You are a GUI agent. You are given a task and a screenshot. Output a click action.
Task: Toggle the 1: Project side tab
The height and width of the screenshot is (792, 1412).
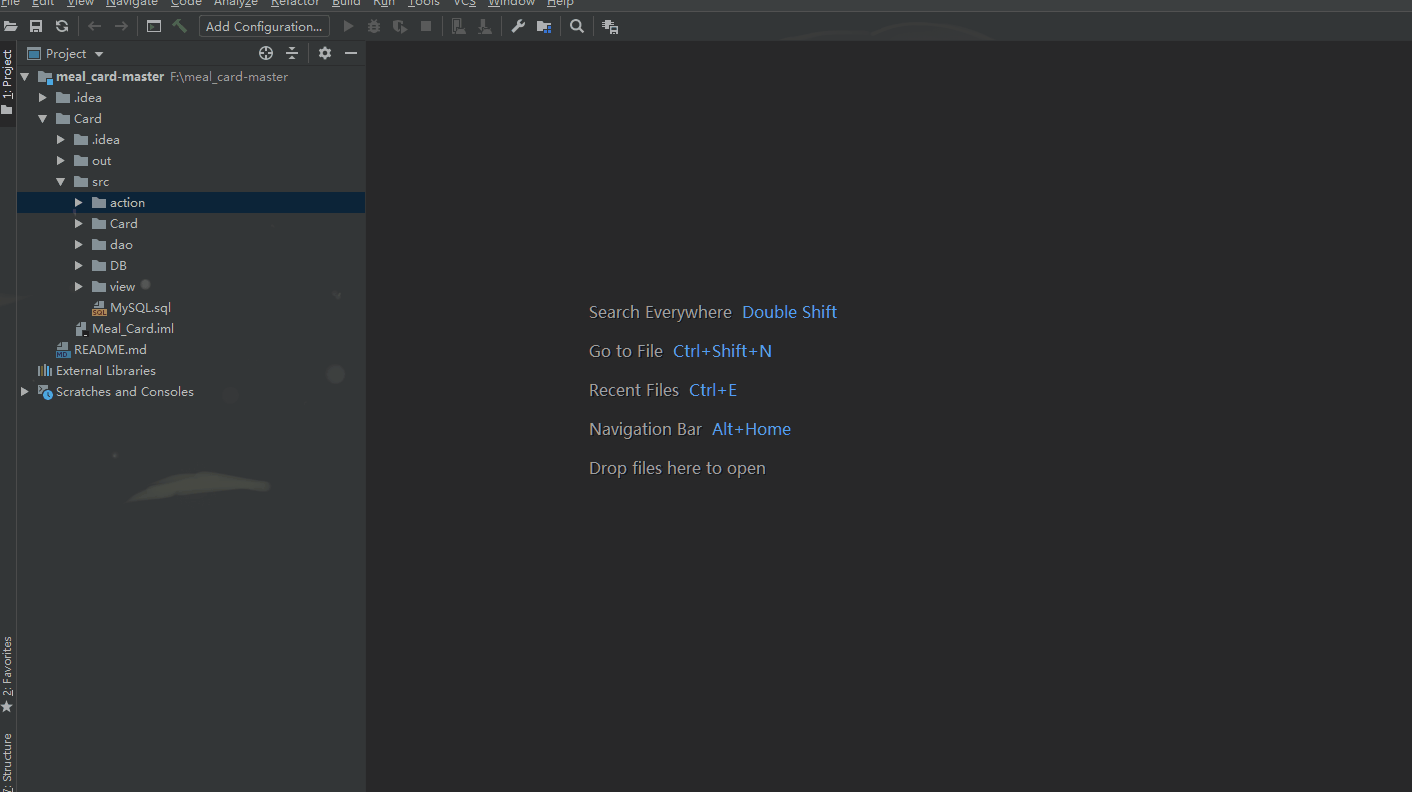pyautogui.click(x=7, y=83)
